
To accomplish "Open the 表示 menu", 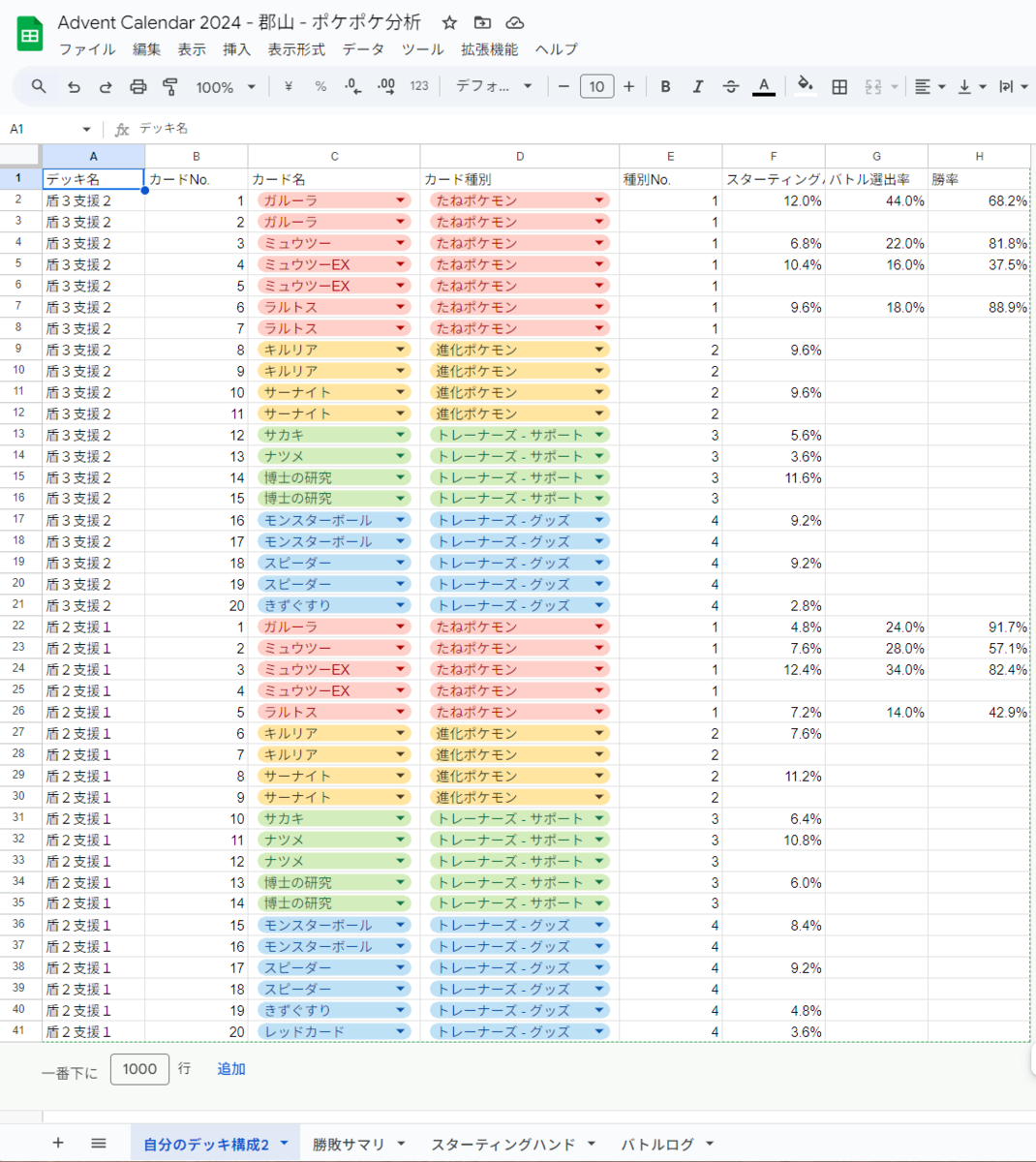I will coord(192,49).
